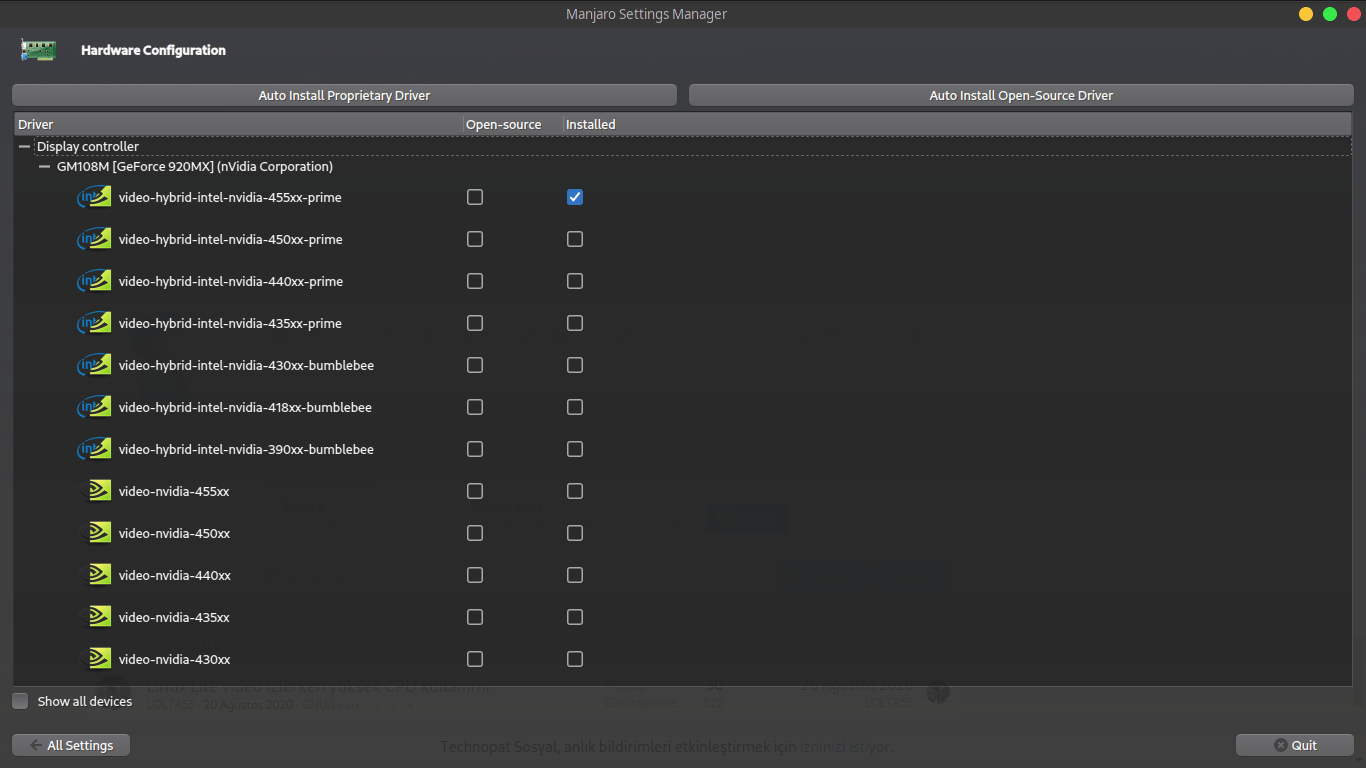Viewport: 1366px width, 768px height.
Task: Check Installed for video-hybrid-intel-nvidia-430xx-bumblebee
Action: (575, 365)
